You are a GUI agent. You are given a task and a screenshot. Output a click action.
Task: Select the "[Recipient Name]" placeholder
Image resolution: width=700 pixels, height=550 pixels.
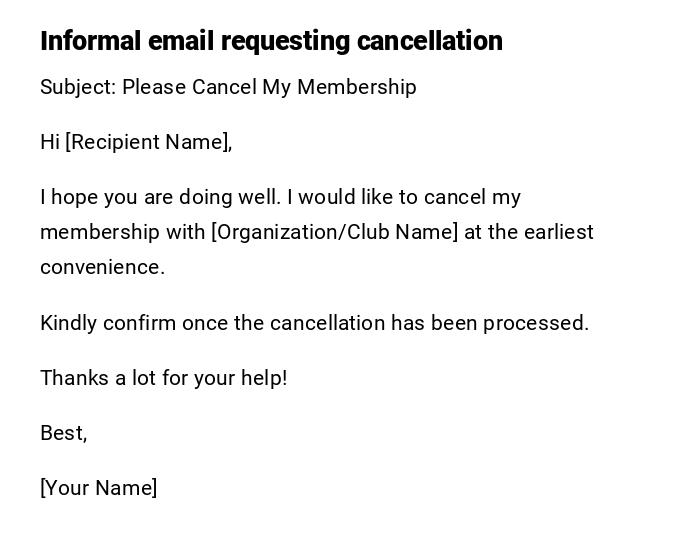(x=149, y=142)
